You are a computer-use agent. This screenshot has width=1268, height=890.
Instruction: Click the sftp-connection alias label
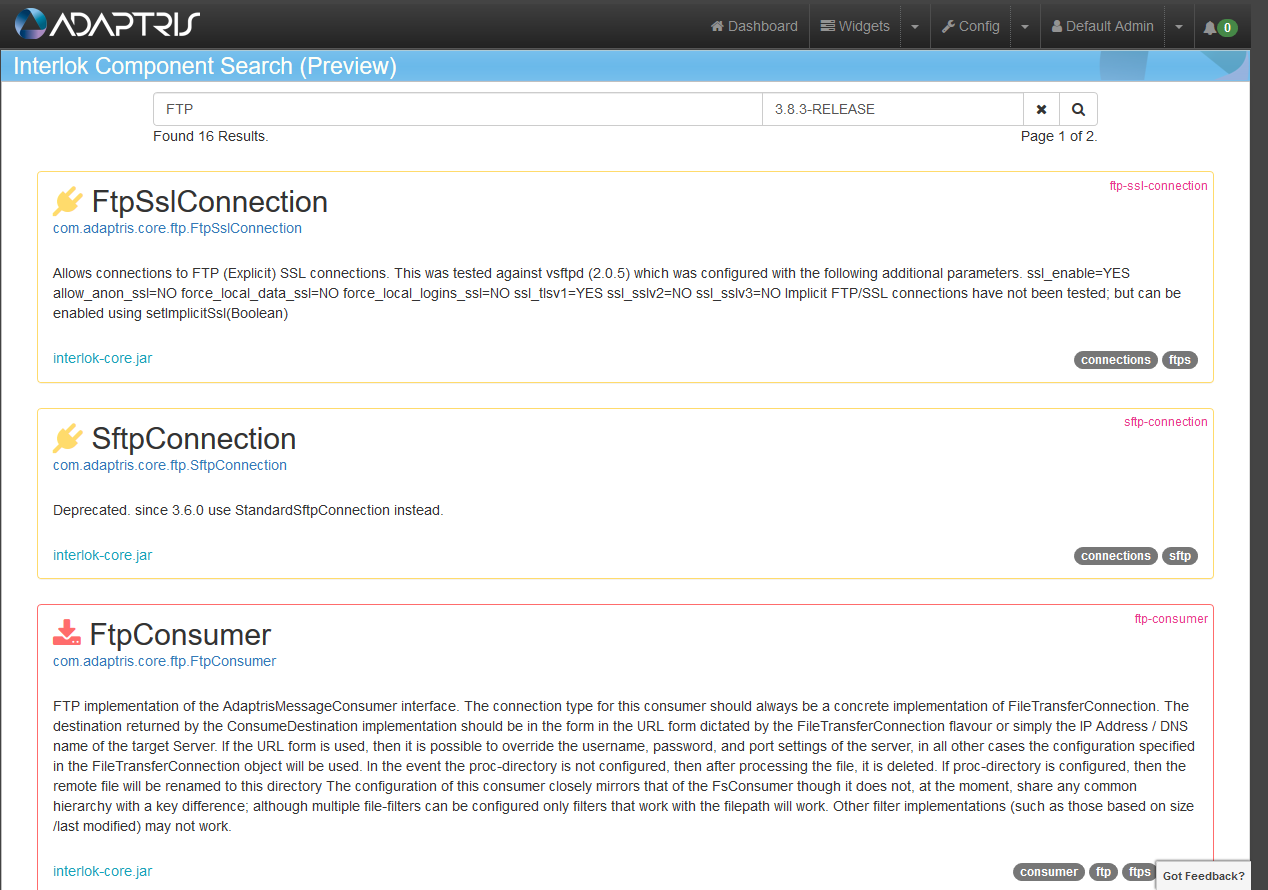pyautogui.click(x=1166, y=421)
